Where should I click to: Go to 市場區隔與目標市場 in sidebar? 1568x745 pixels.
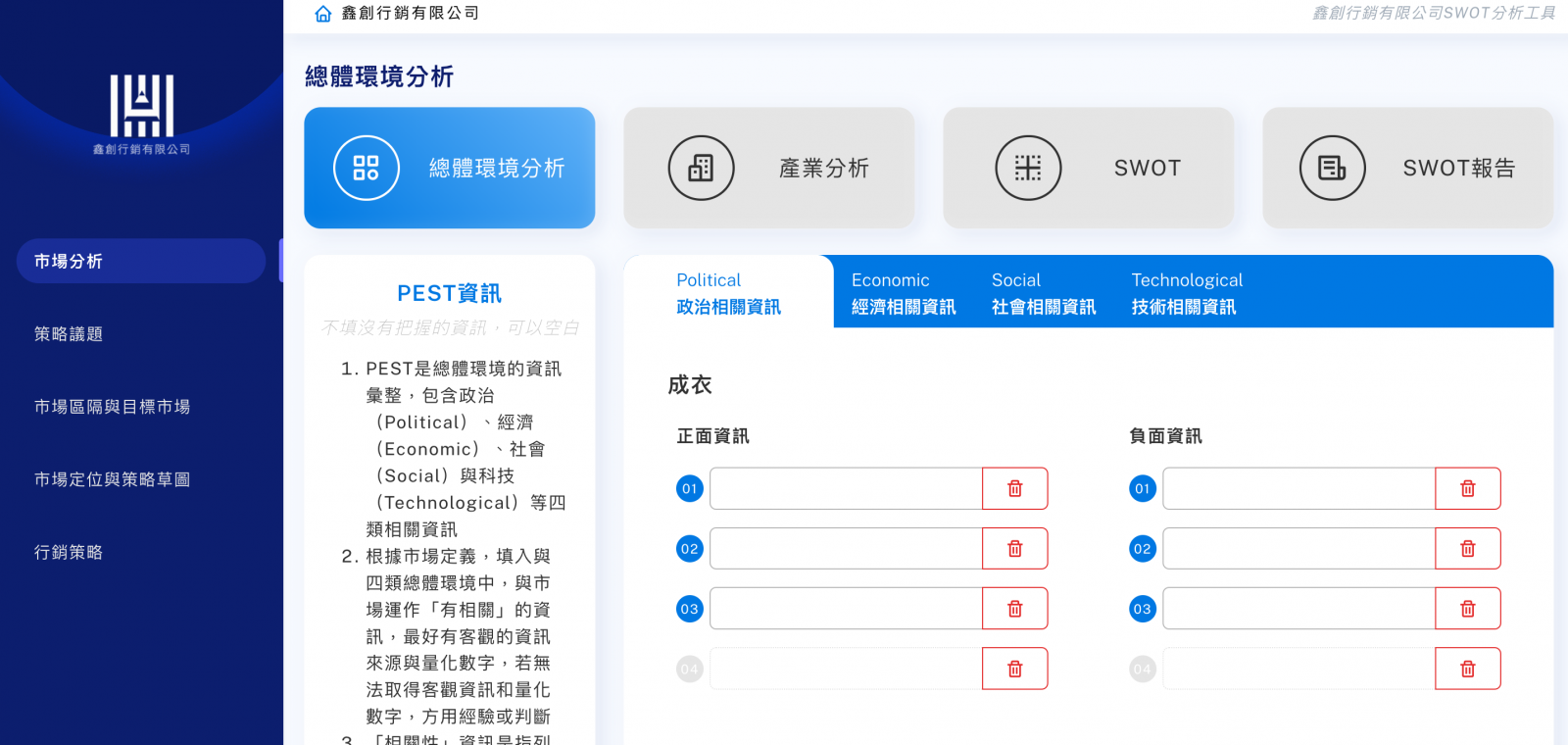tap(112, 407)
